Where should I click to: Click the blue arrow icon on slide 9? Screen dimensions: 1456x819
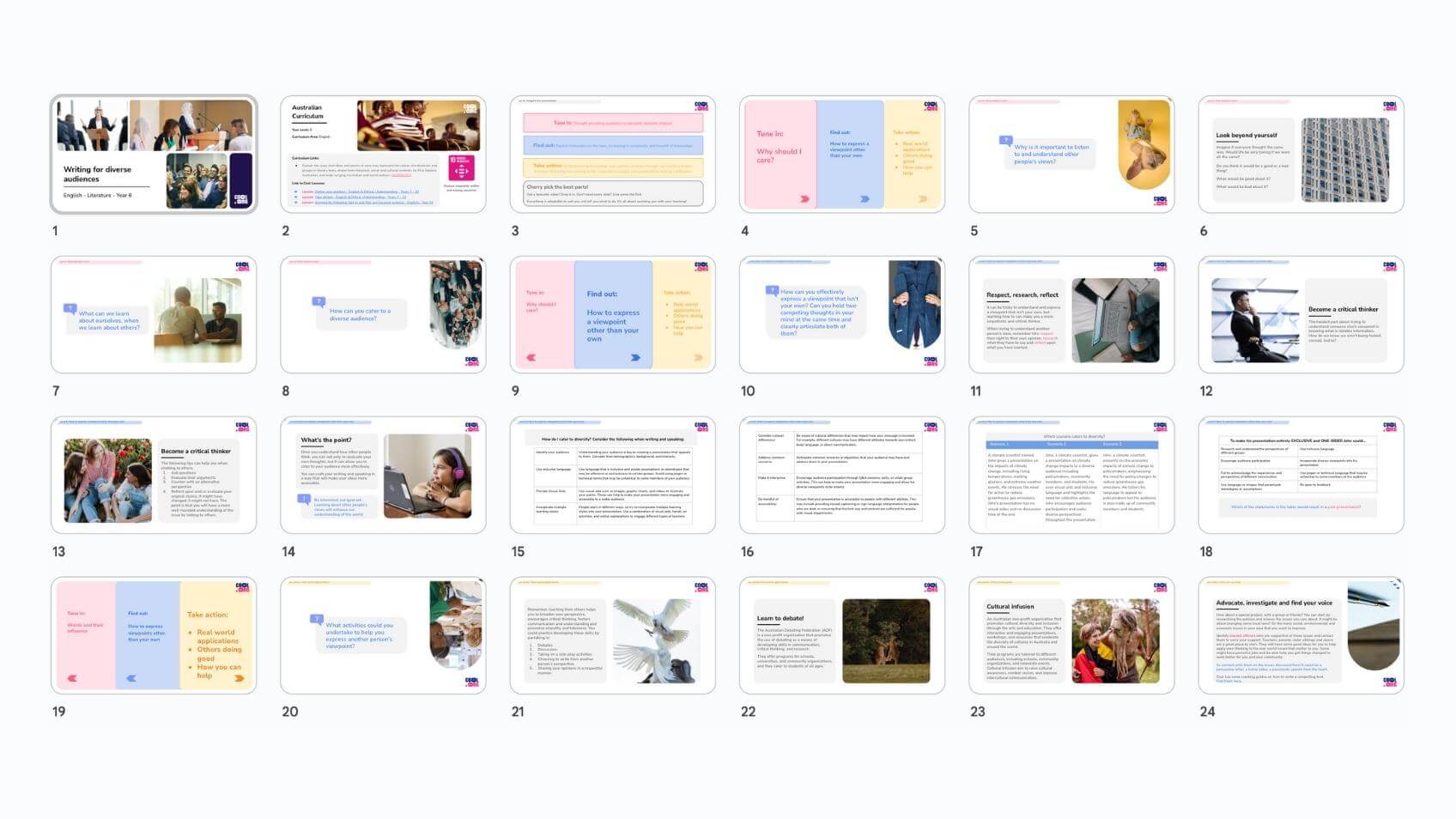[x=635, y=358]
